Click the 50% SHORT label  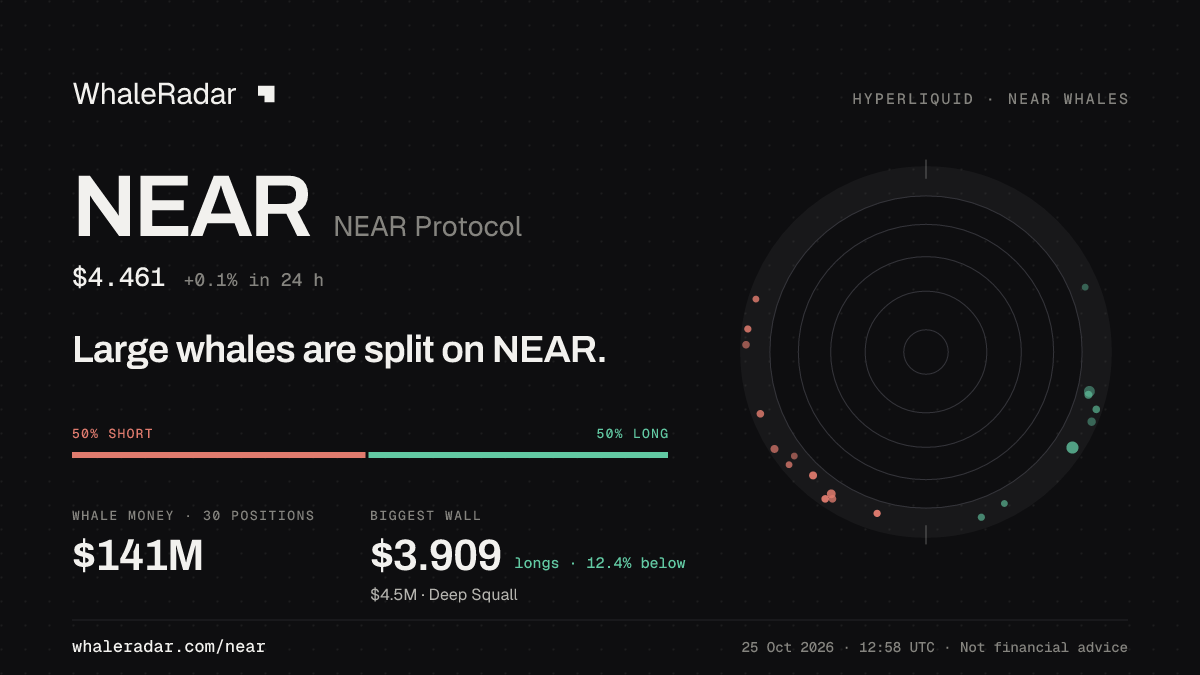(x=113, y=434)
